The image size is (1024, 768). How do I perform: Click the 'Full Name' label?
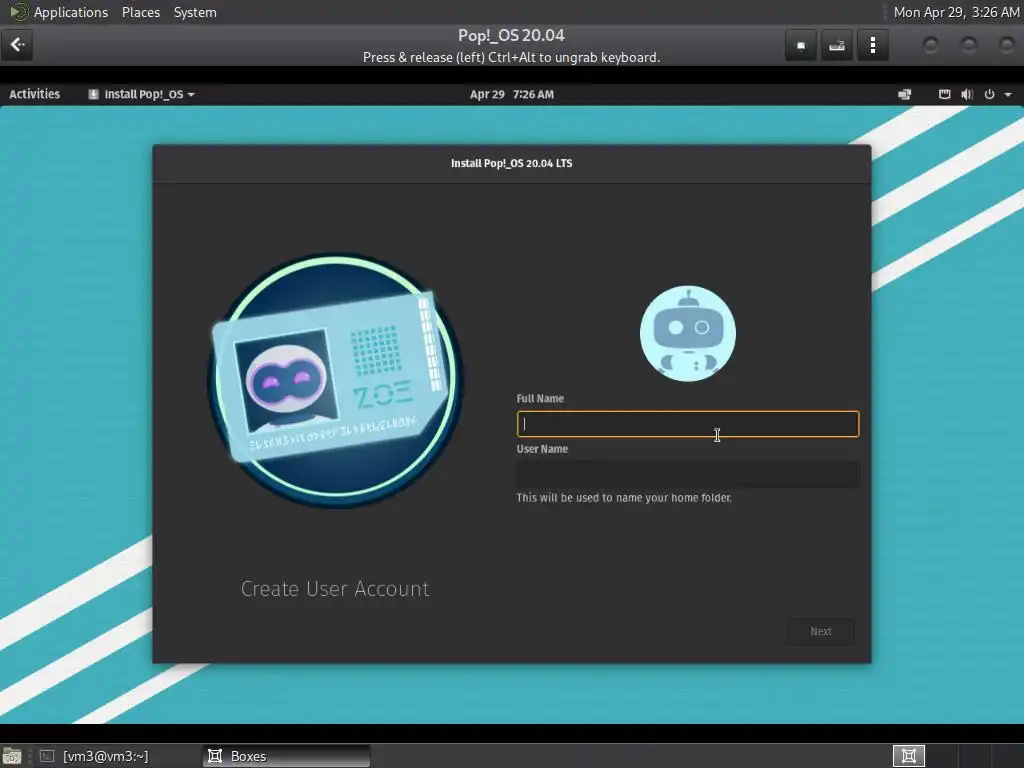(540, 398)
